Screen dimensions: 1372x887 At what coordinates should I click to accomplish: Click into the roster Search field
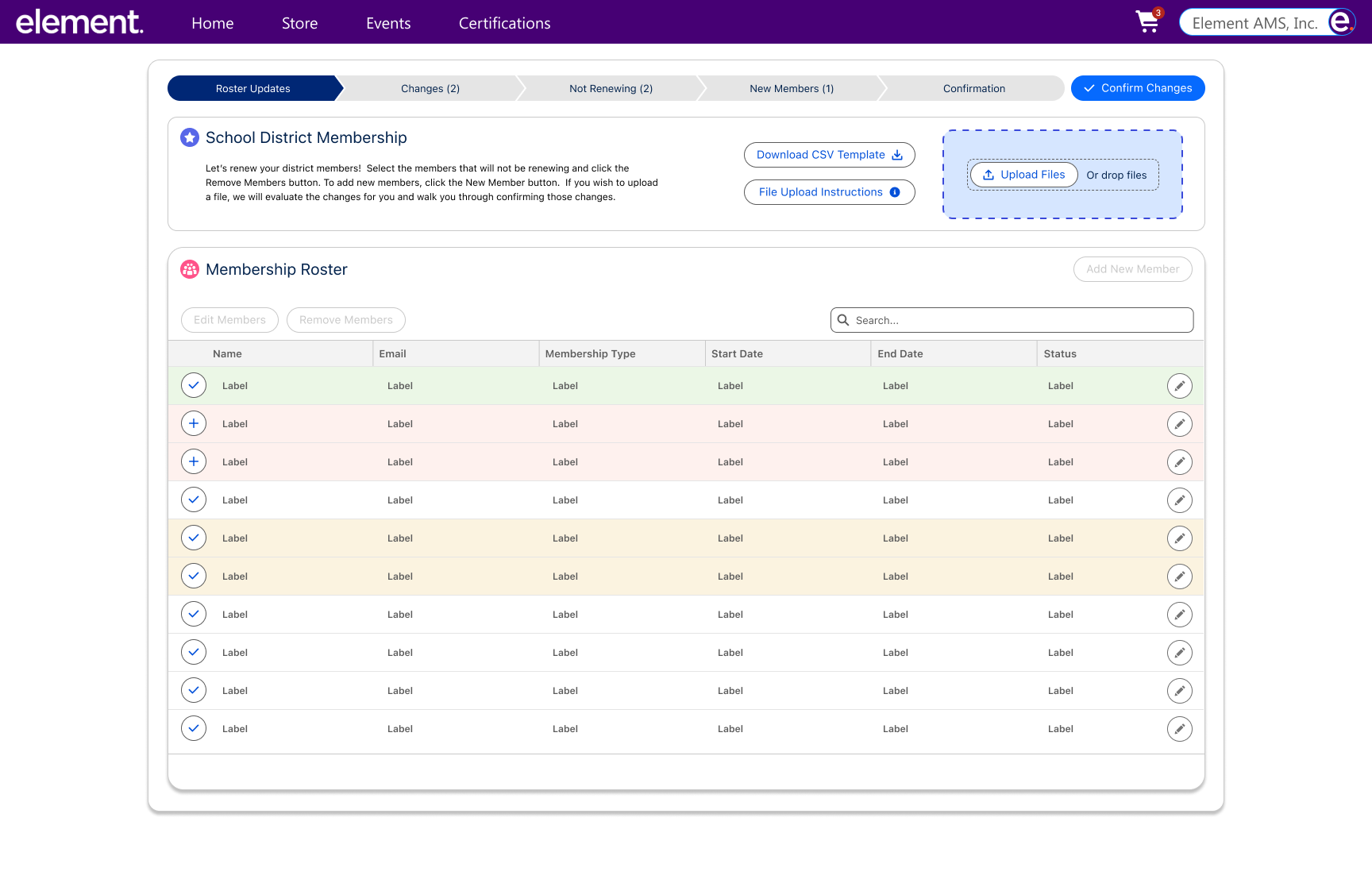click(x=1019, y=320)
